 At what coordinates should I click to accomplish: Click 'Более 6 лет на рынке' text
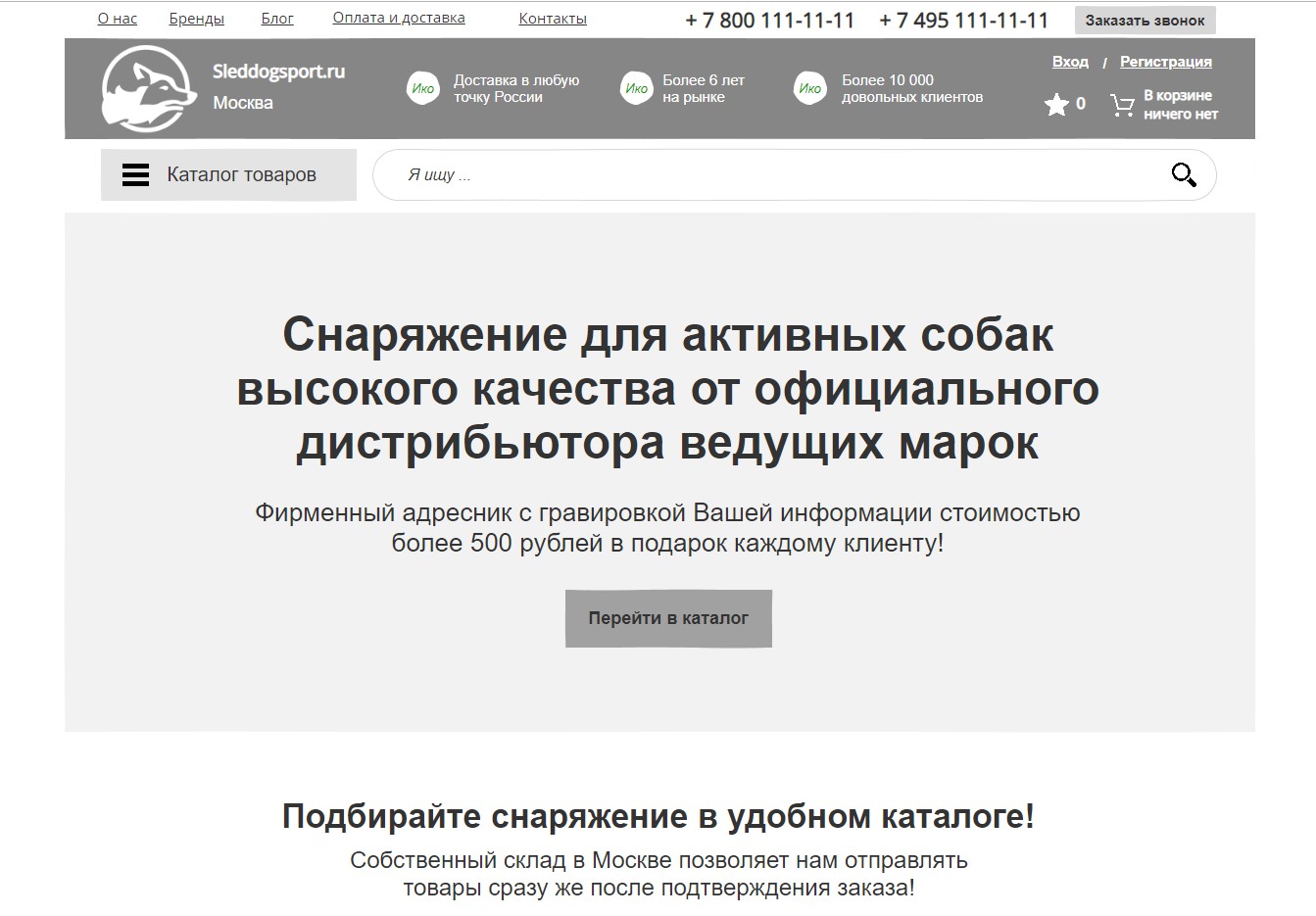click(704, 88)
